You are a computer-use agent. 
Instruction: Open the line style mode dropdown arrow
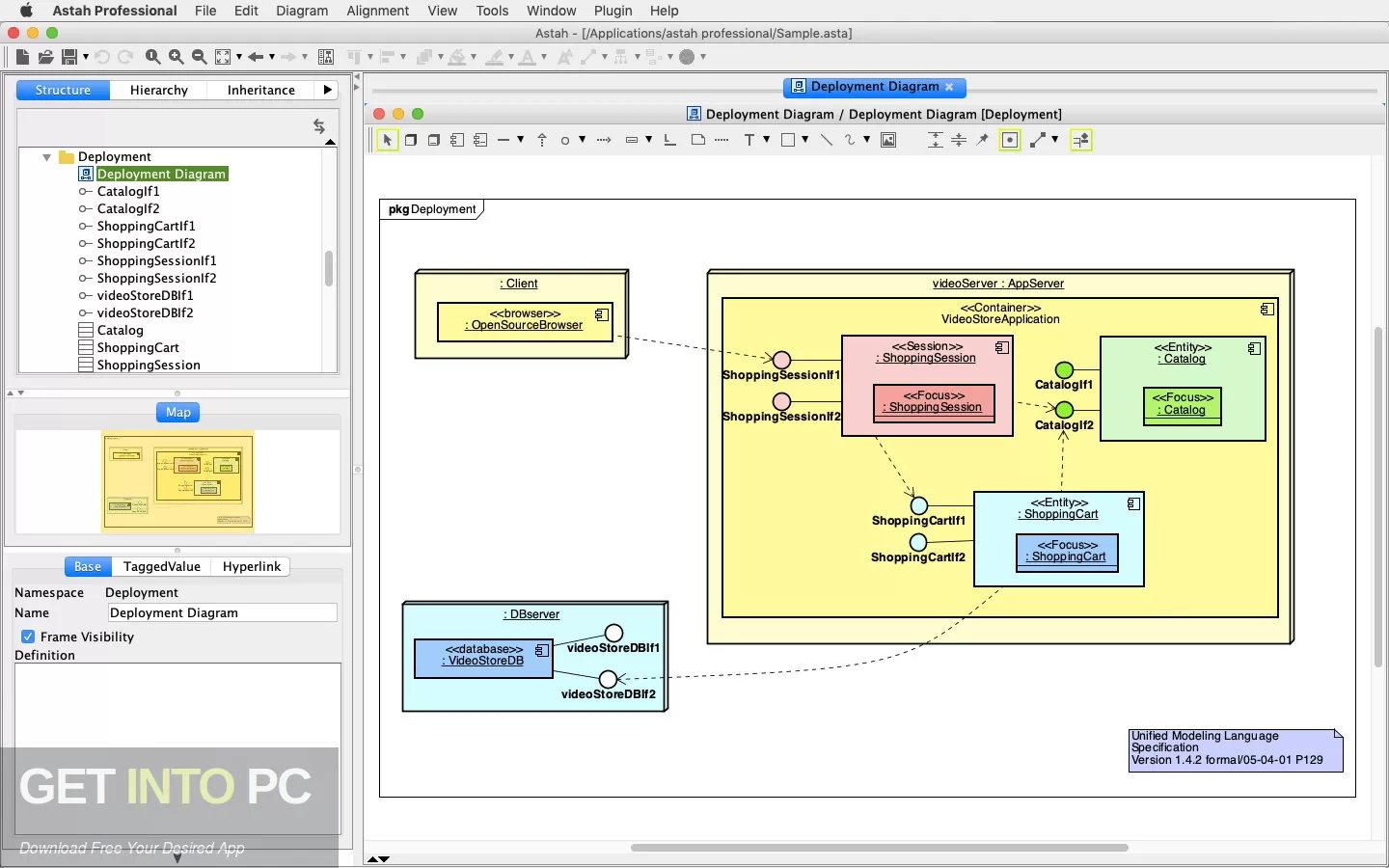tap(1054, 140)
